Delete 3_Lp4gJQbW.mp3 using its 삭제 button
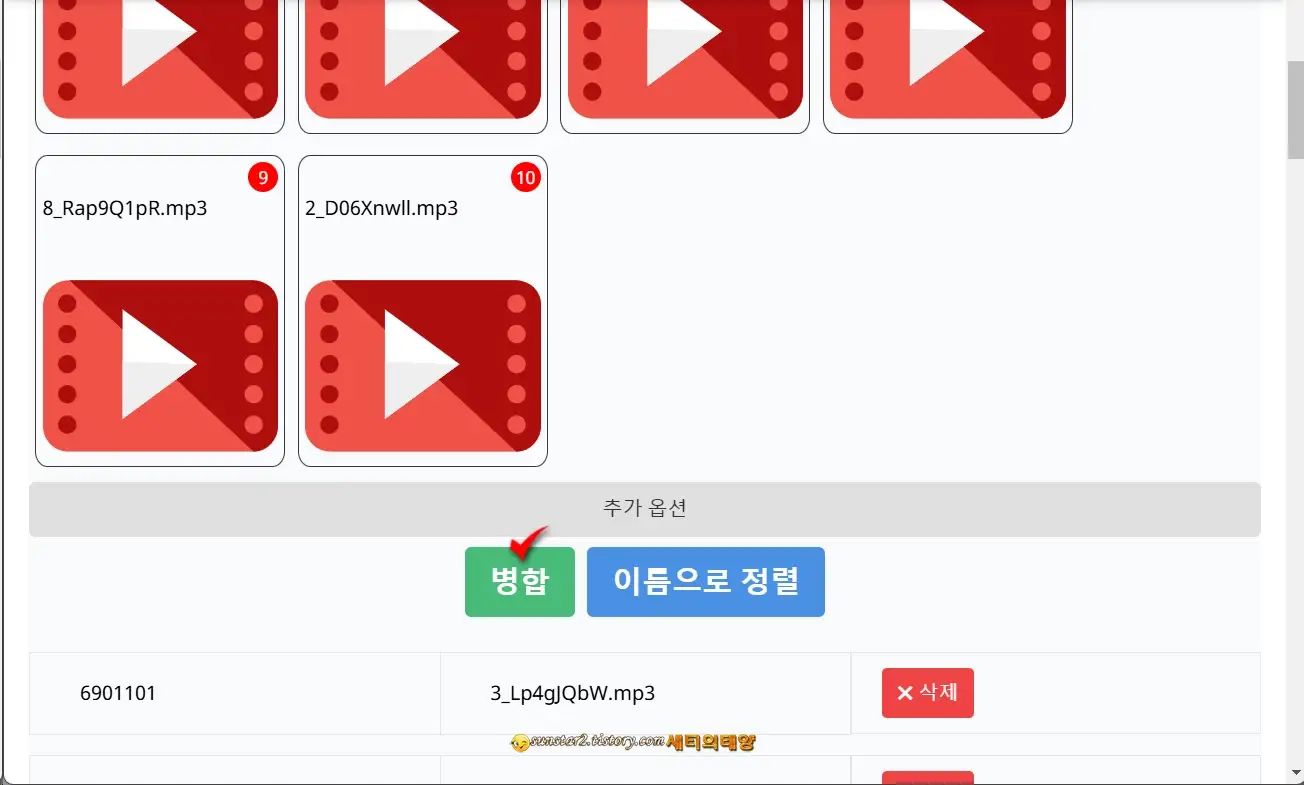Viewport: 1304px width, 785px height. (928, 692)
